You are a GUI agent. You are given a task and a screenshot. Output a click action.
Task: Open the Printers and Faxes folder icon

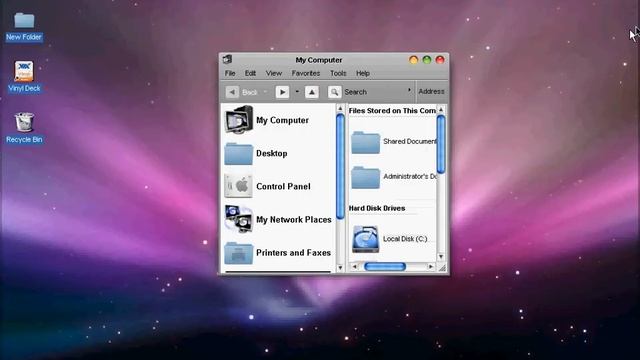pos(238,253)
